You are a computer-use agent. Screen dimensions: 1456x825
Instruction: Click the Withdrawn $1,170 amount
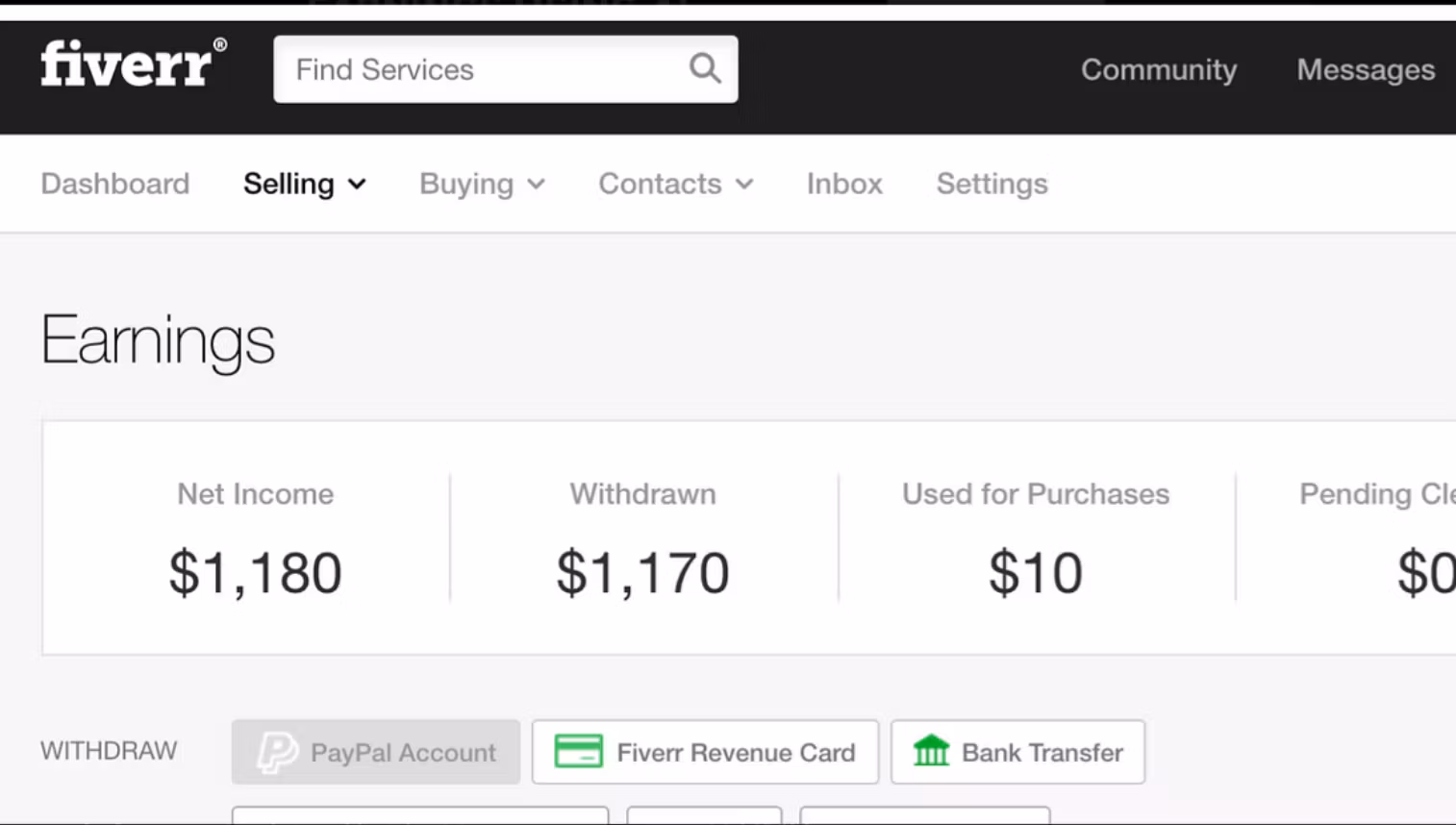pyautogui.click(x=642, y=572)
